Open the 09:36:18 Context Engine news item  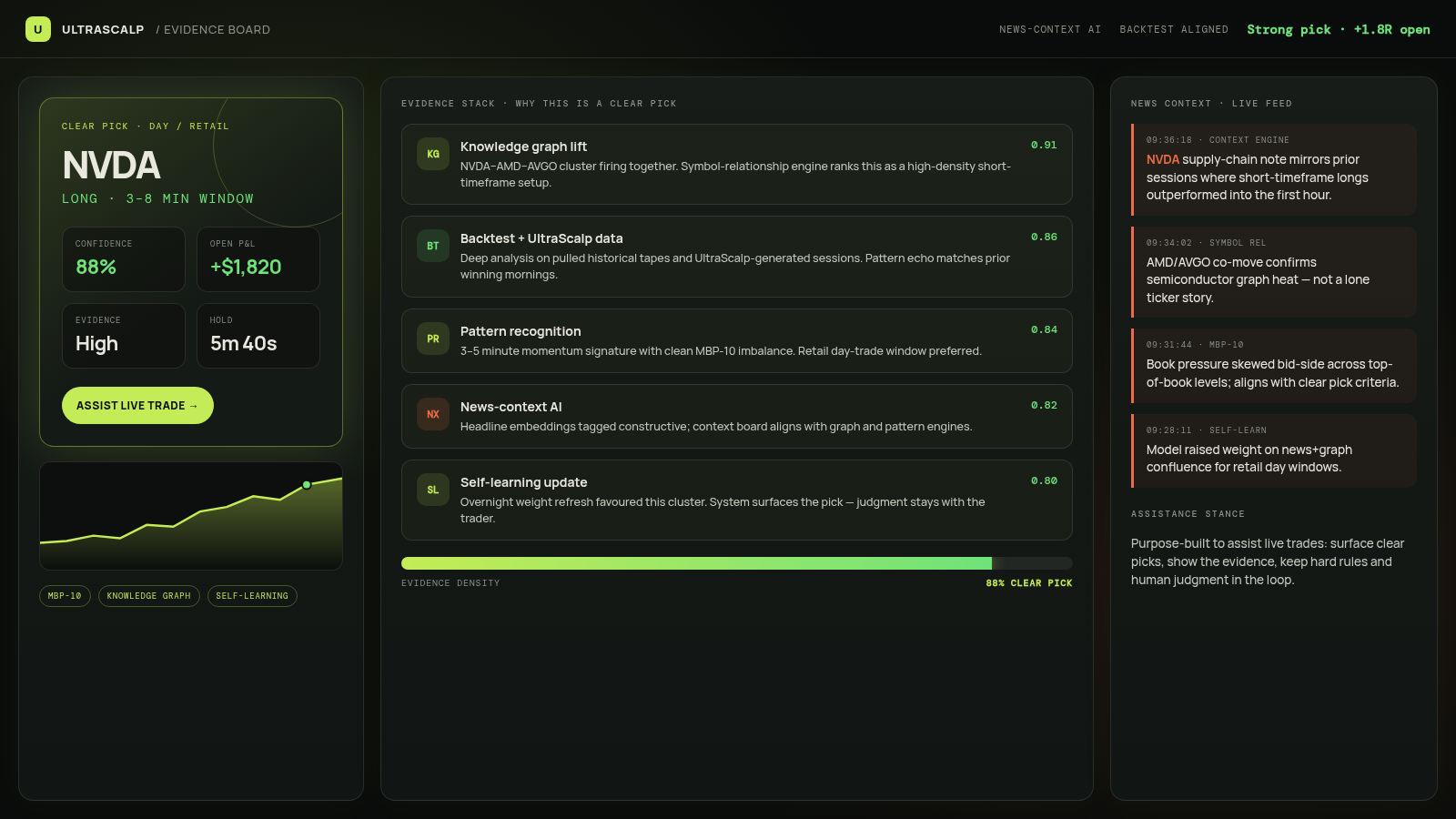click(1274, 169)
